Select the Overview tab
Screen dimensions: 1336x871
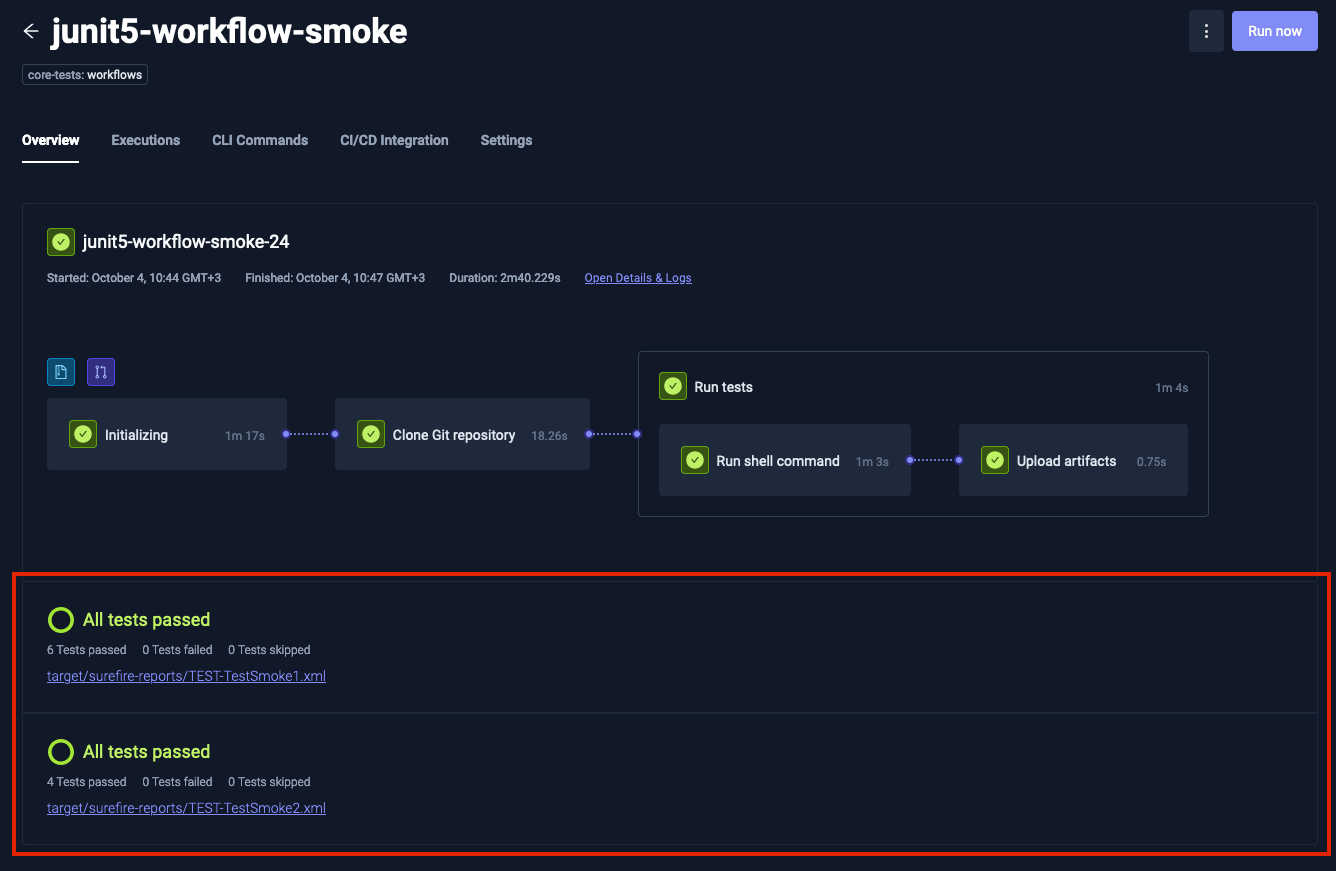(51, 140)
